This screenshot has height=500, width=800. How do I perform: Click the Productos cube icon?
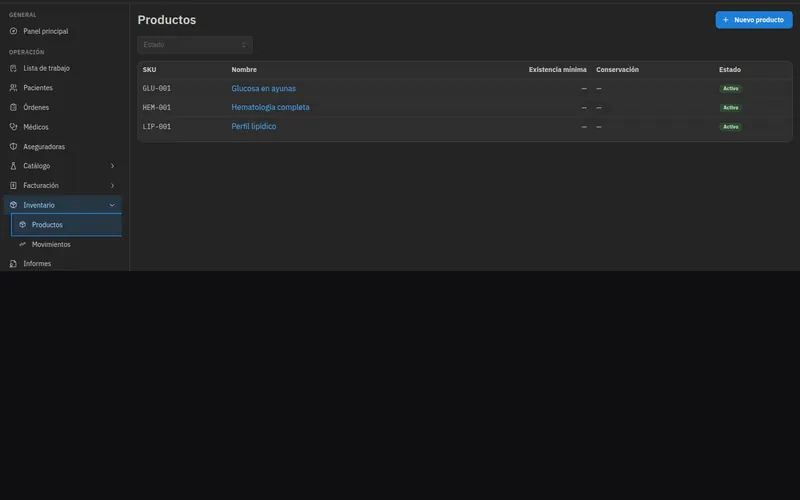coord(22,224)
